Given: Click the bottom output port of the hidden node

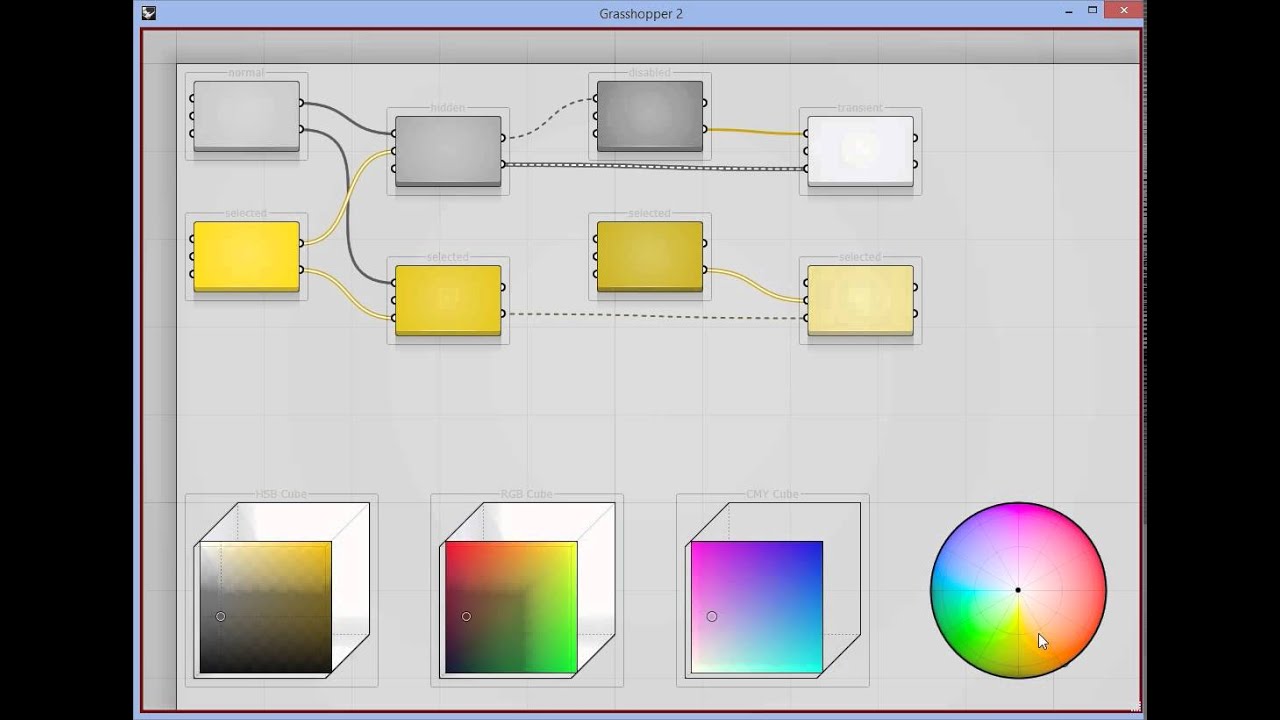Looking at the screenshot, I should 503,164.
